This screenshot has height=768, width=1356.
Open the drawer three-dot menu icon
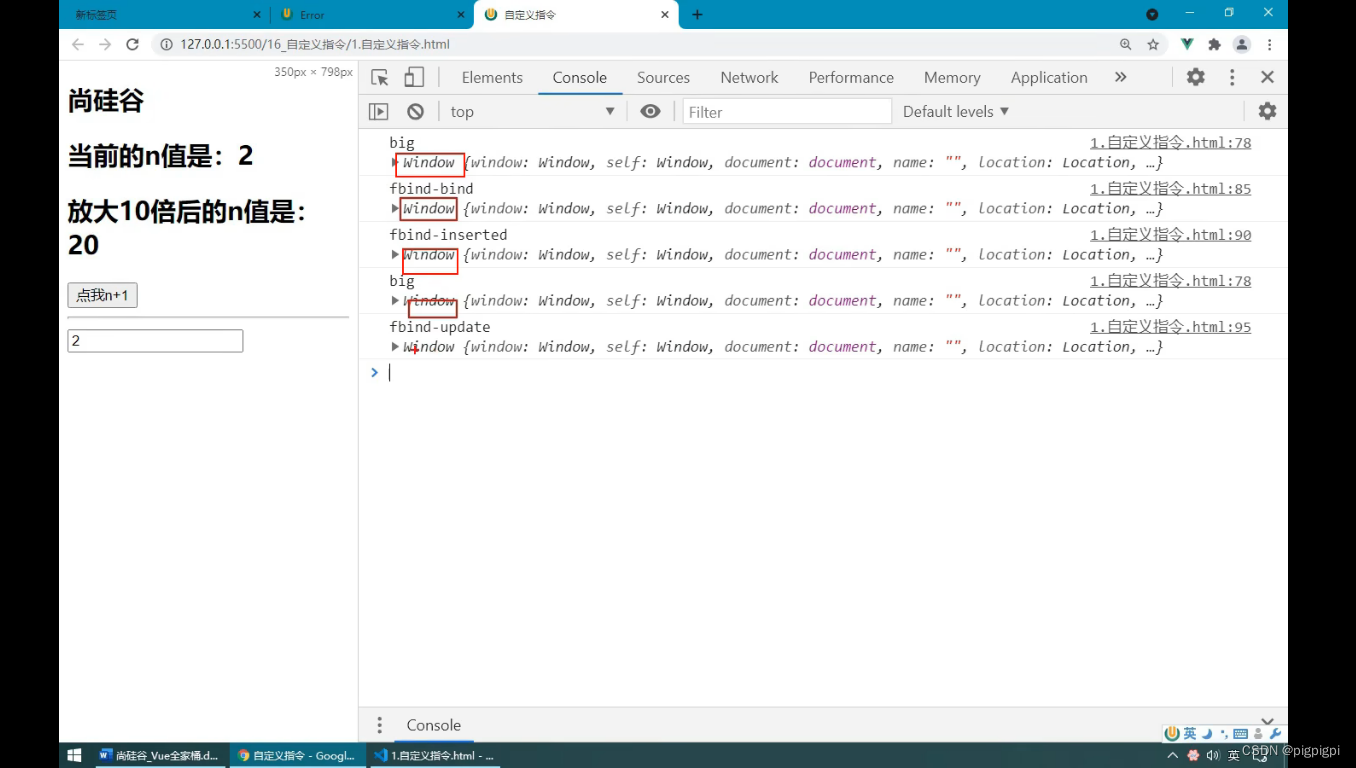point(379,725)
